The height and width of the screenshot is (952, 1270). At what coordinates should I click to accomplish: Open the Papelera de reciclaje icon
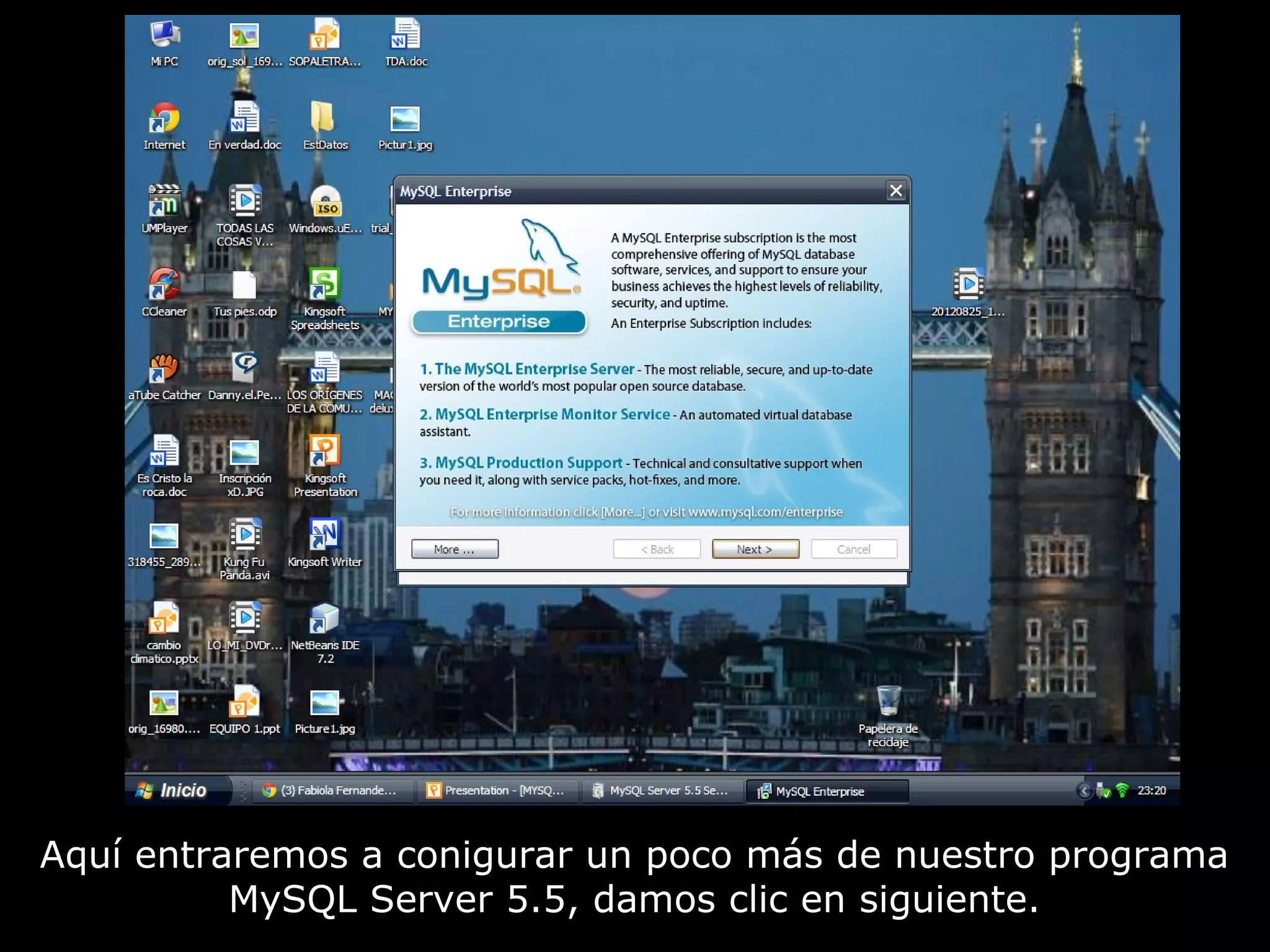pyautogui.click(x=888, y=716)
